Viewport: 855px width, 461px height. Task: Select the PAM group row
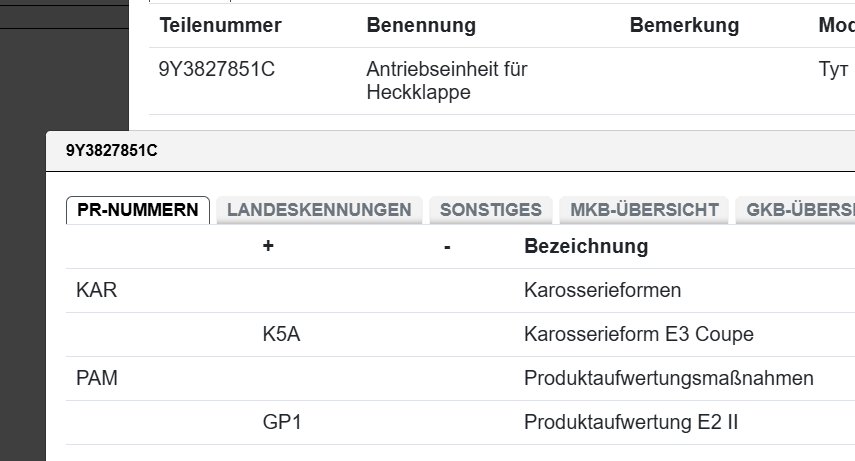[97, 379]
